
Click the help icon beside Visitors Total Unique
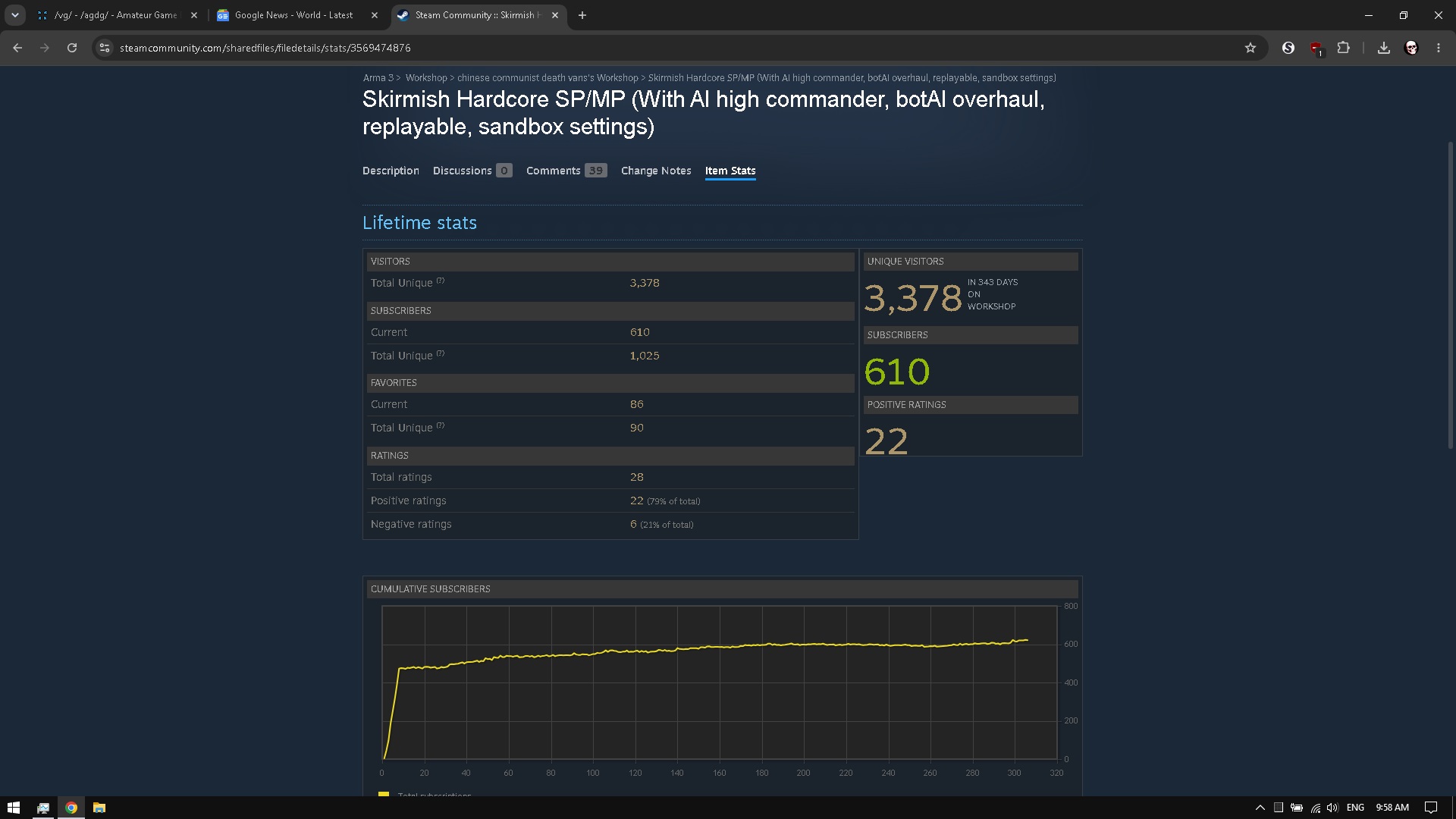coord(441,281)
